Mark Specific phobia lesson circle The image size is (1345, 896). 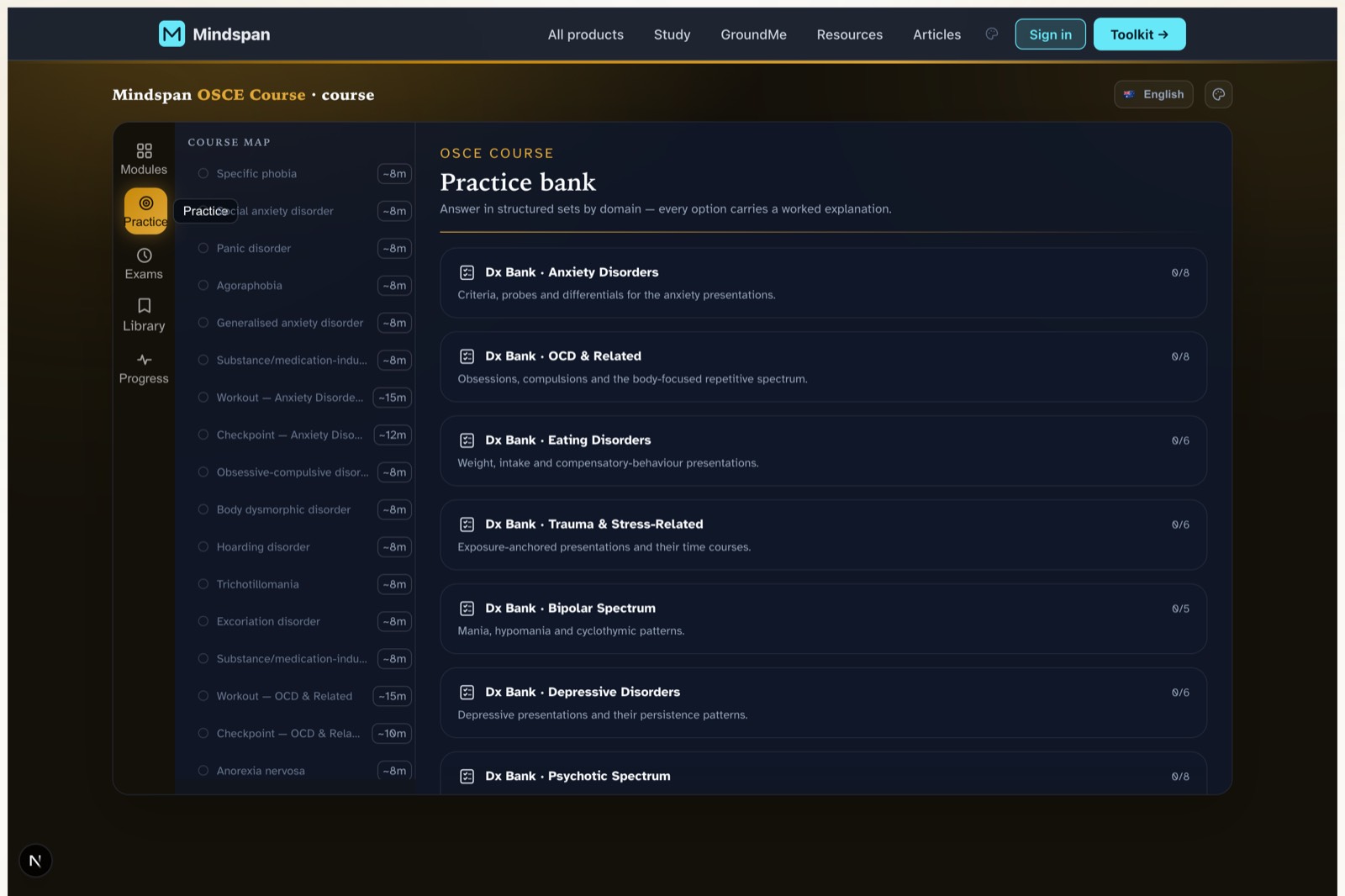pyautogui.click(x=203, y=173)
